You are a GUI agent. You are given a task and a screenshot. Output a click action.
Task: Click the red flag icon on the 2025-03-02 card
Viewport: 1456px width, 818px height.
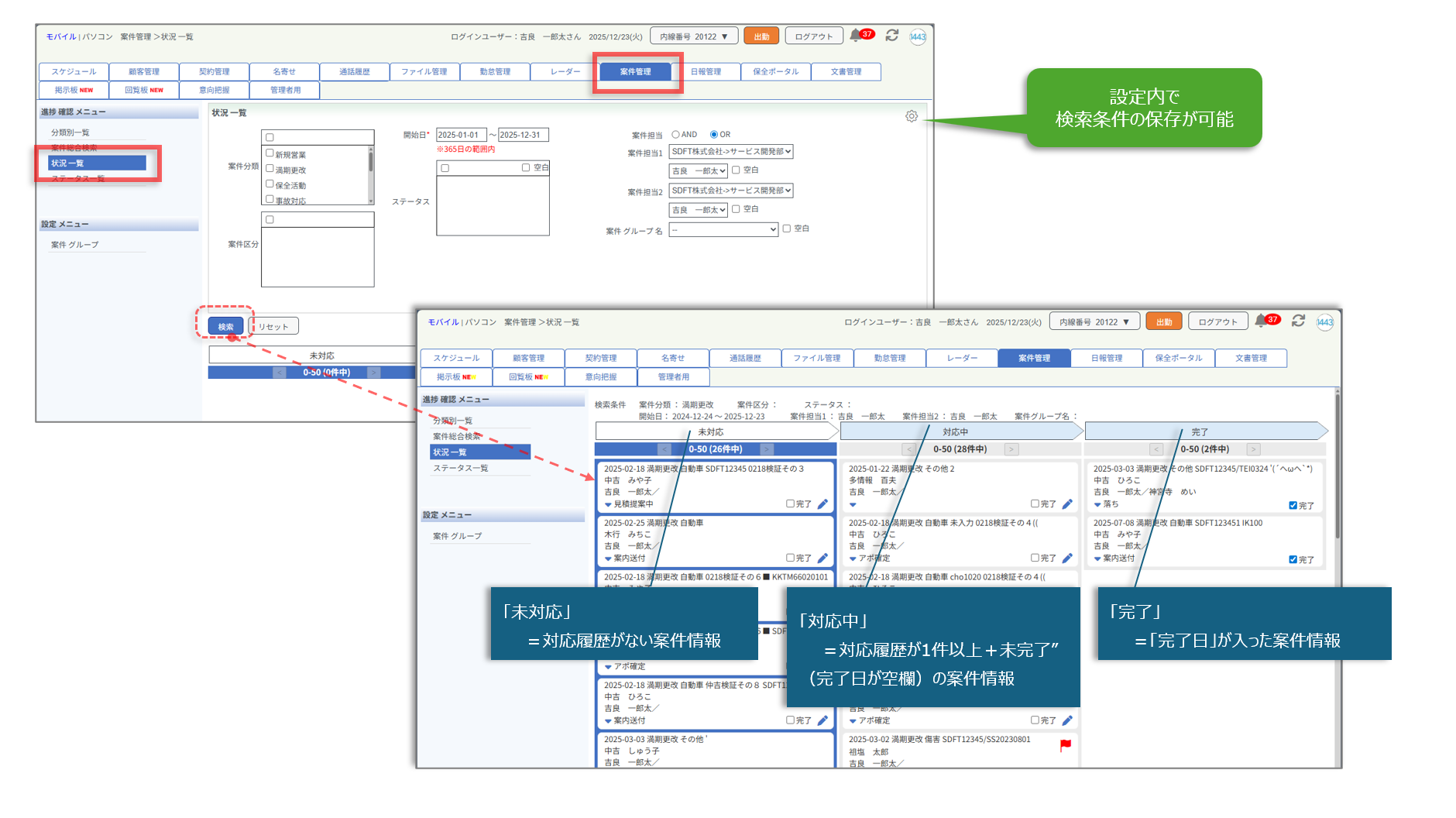(x=1066, y=744)
